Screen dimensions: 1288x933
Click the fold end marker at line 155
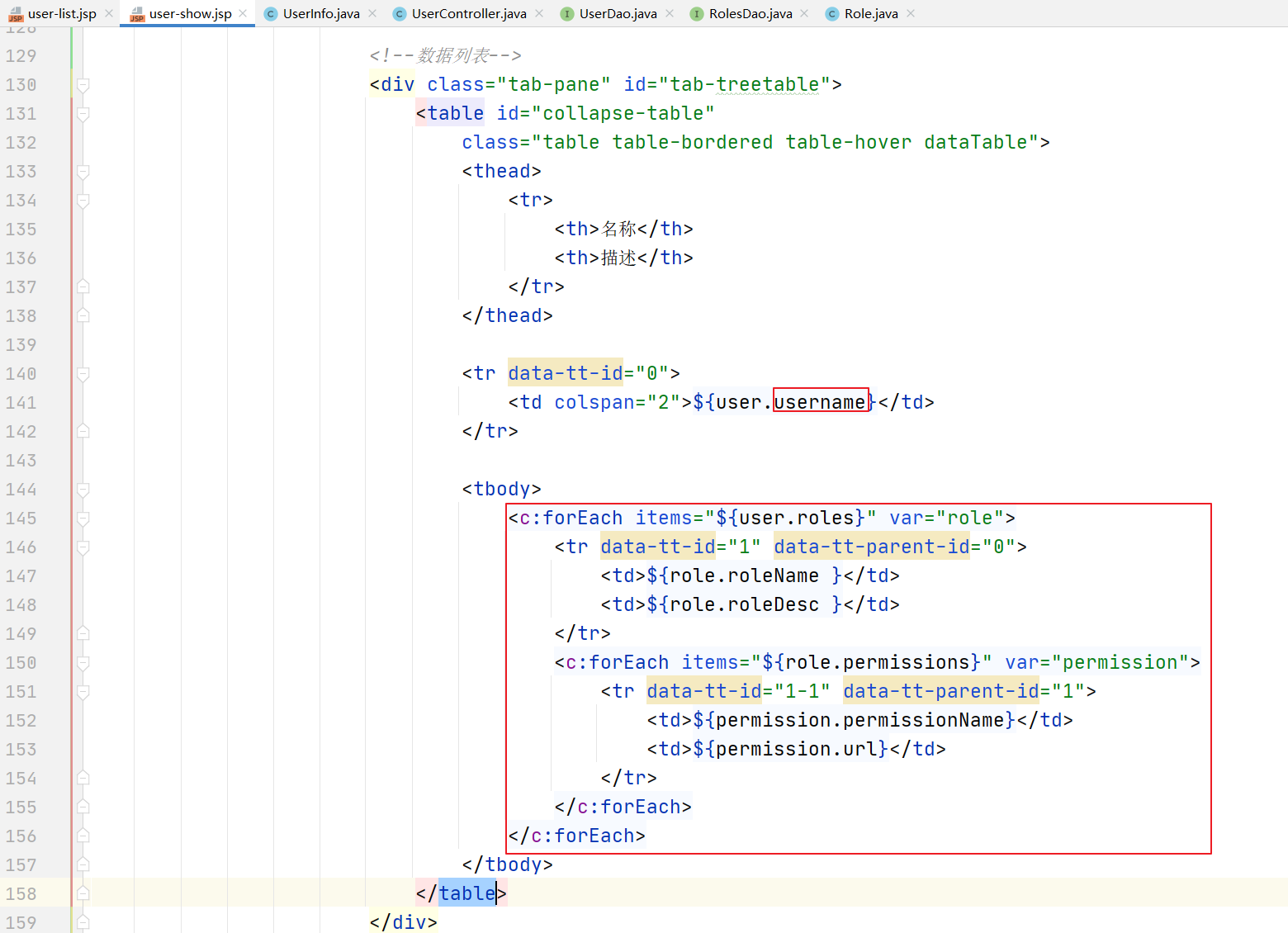(83, 807)
